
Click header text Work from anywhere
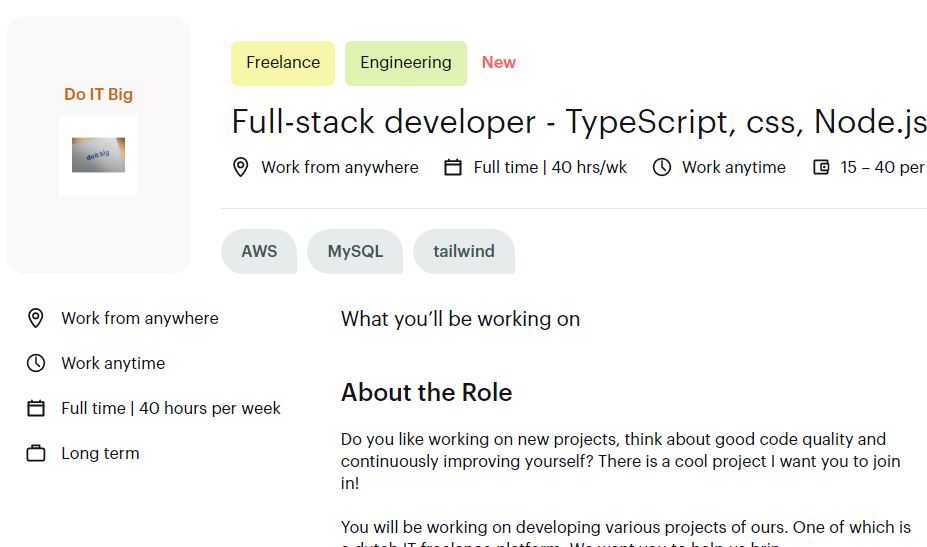click(340, 167)
